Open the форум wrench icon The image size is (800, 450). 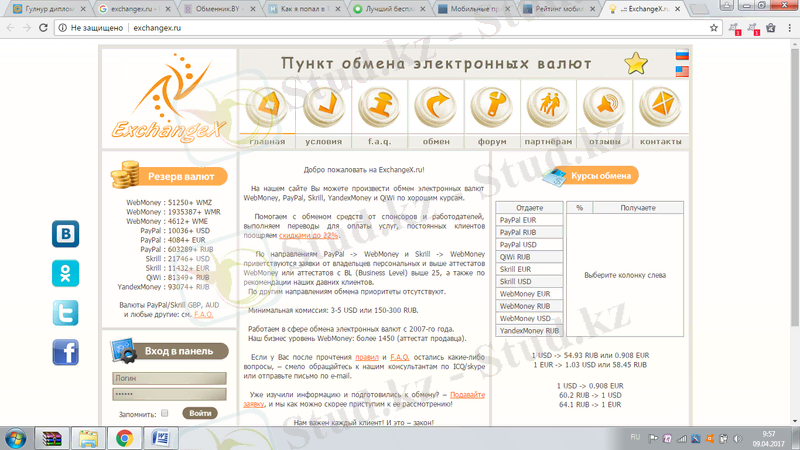pyautogui.click(x=492, y=107)
